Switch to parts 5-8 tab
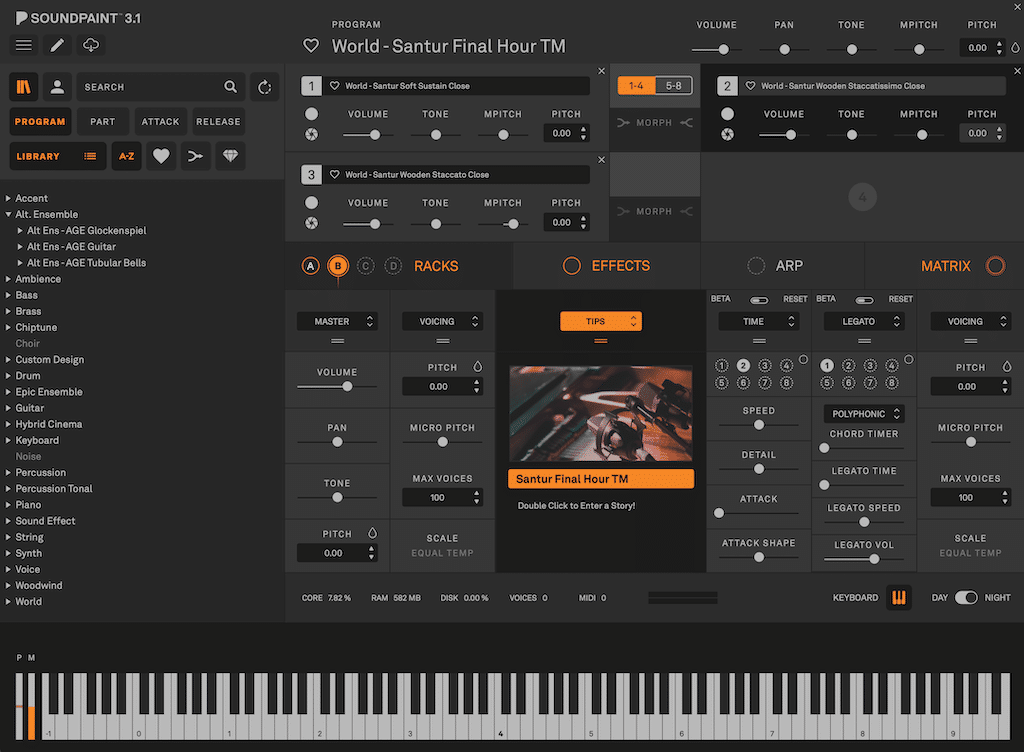1024x752 pixels. (673, 86)
